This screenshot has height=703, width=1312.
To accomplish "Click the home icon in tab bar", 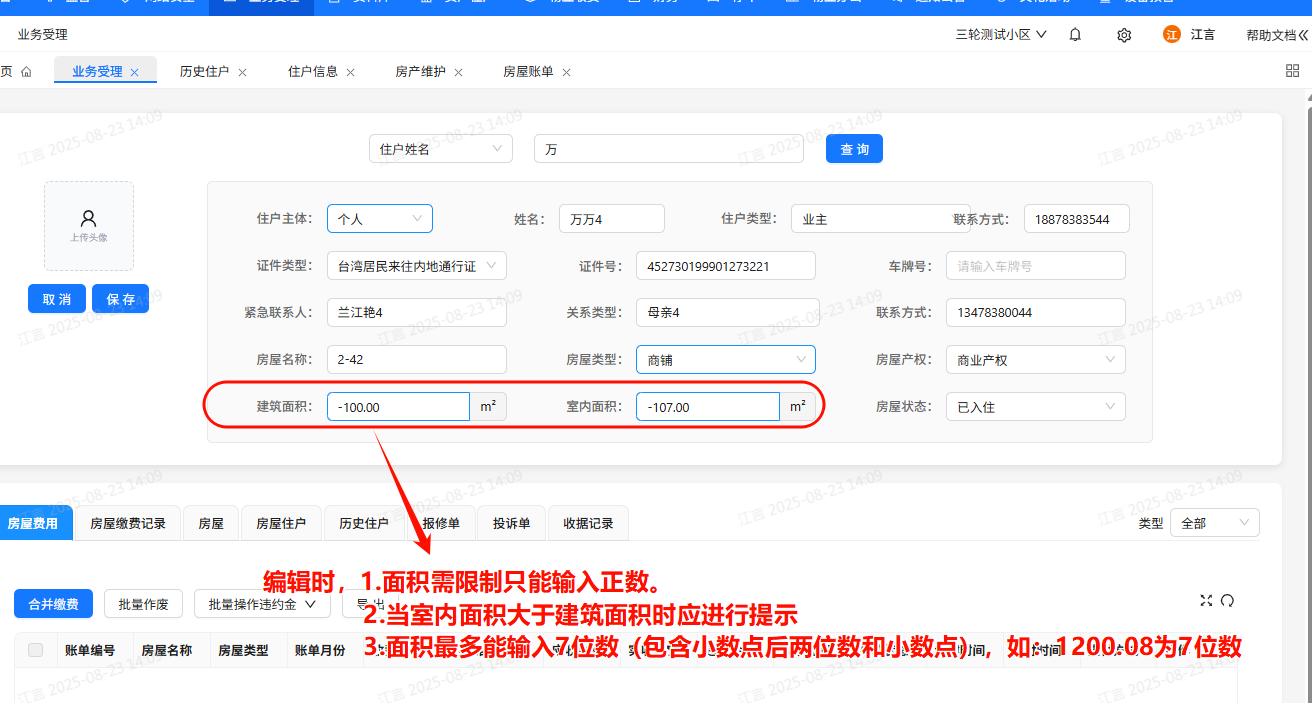I will (26, 72).
